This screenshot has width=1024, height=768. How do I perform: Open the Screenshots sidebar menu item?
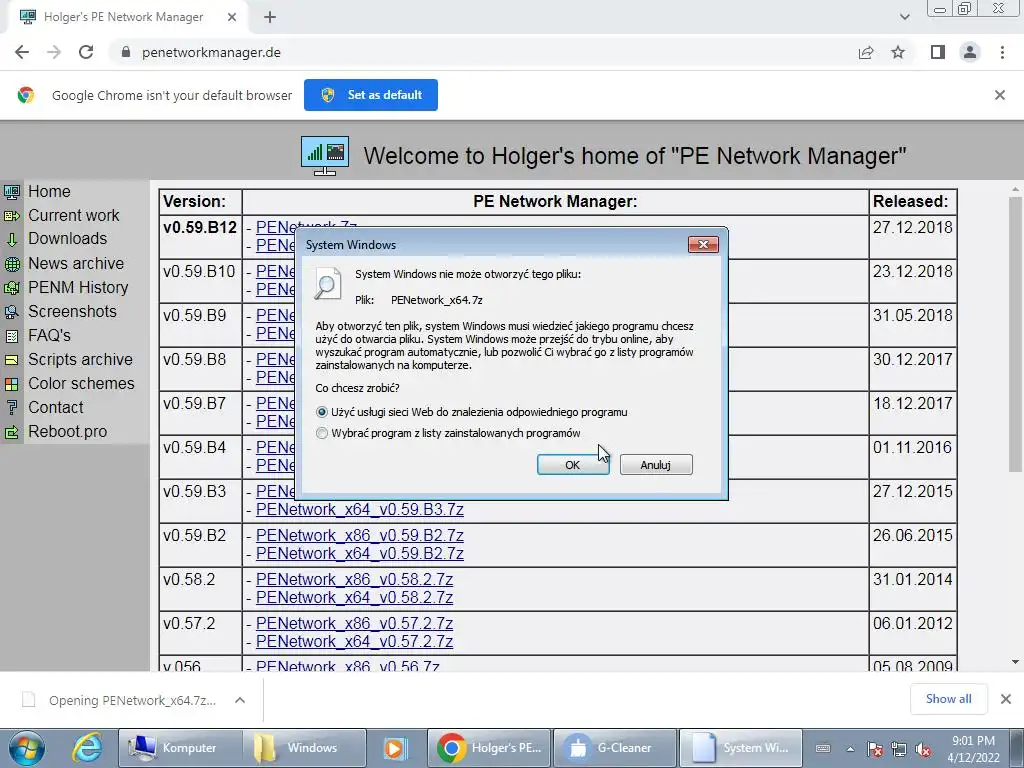click(72, 312)
